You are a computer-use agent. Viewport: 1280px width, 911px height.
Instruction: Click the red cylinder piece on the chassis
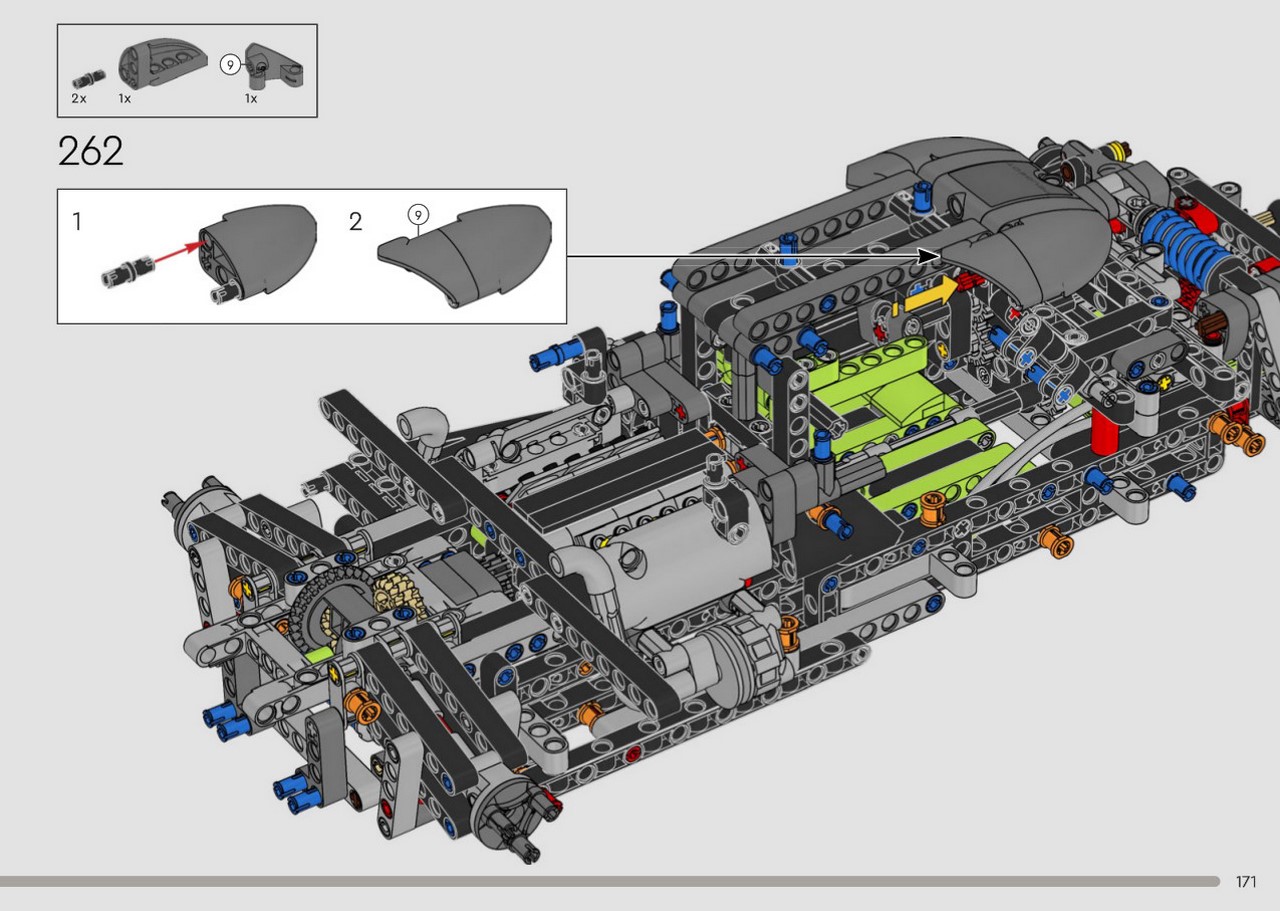coord(1104,432)
